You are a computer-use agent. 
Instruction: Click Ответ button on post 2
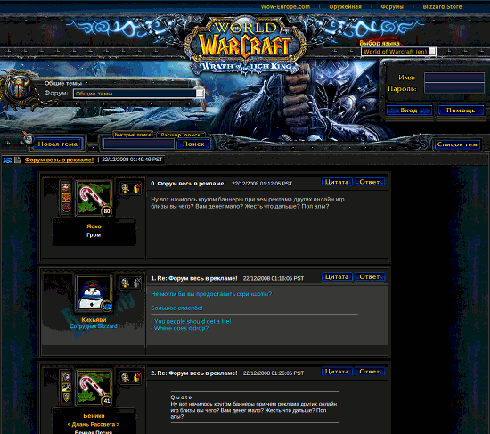pos(369,371)
